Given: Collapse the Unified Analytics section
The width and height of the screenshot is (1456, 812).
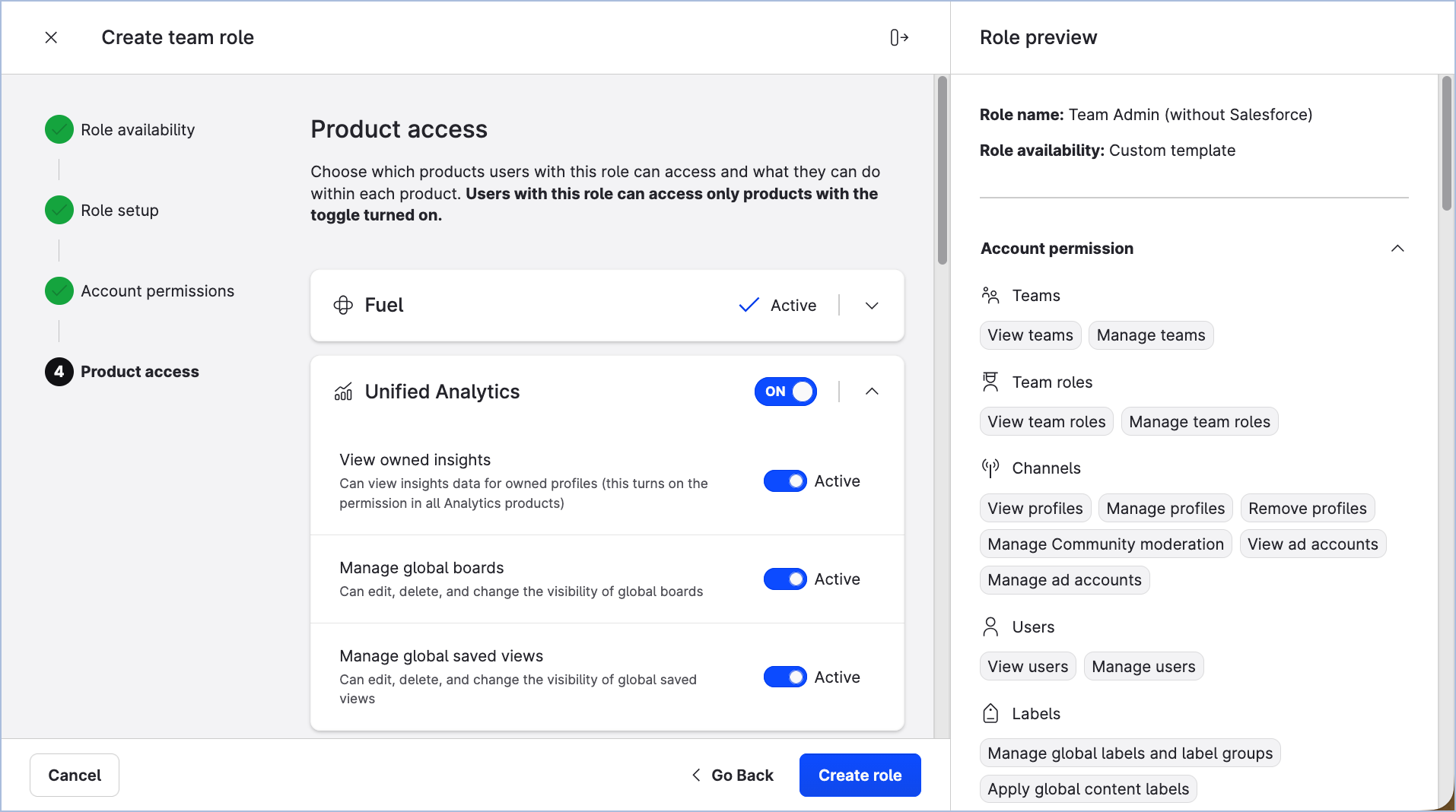Looking at the screenshot, I should 872,392.
